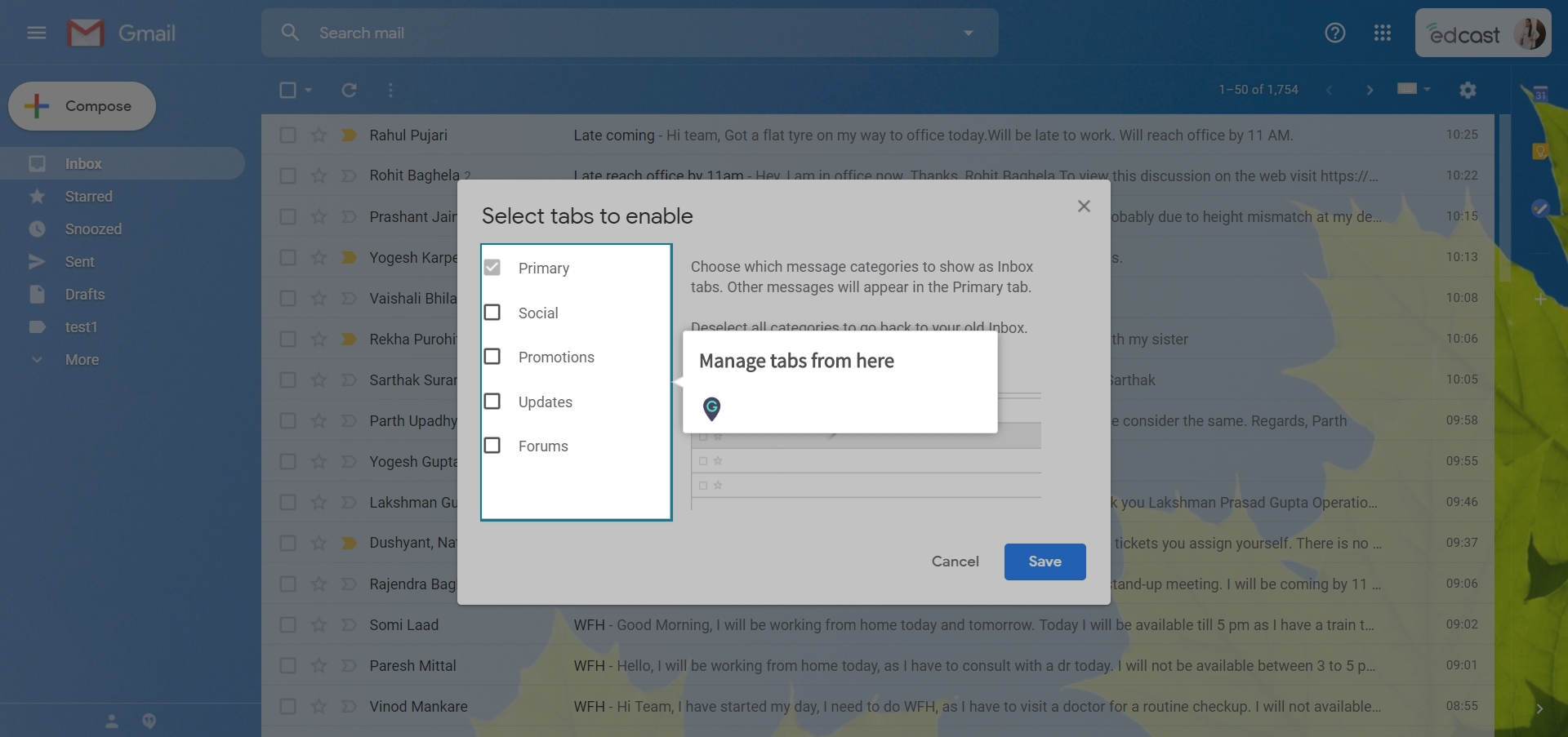Uncheck the Primary tab checkbox
Screen dimensions: 1568x737
tap(492, 267)
